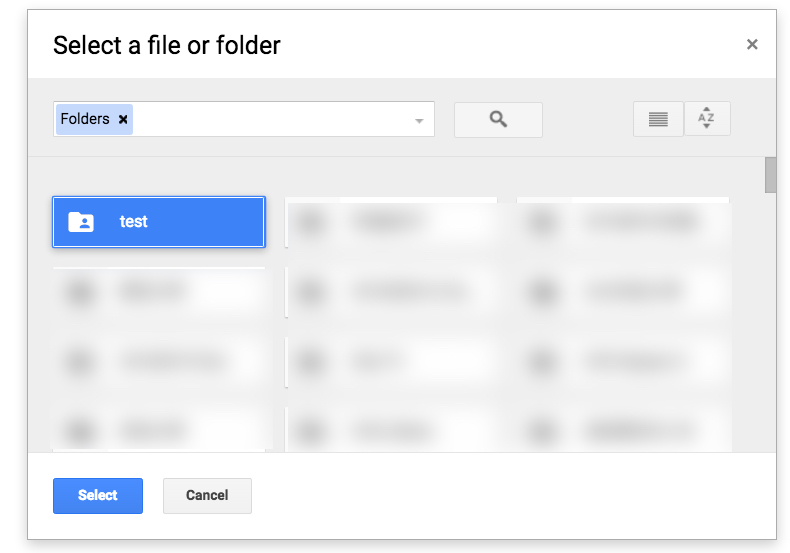Viewport: 790px width, 553px height.
Task: Focus the search filter input field
Action: [x=270, y=119]
